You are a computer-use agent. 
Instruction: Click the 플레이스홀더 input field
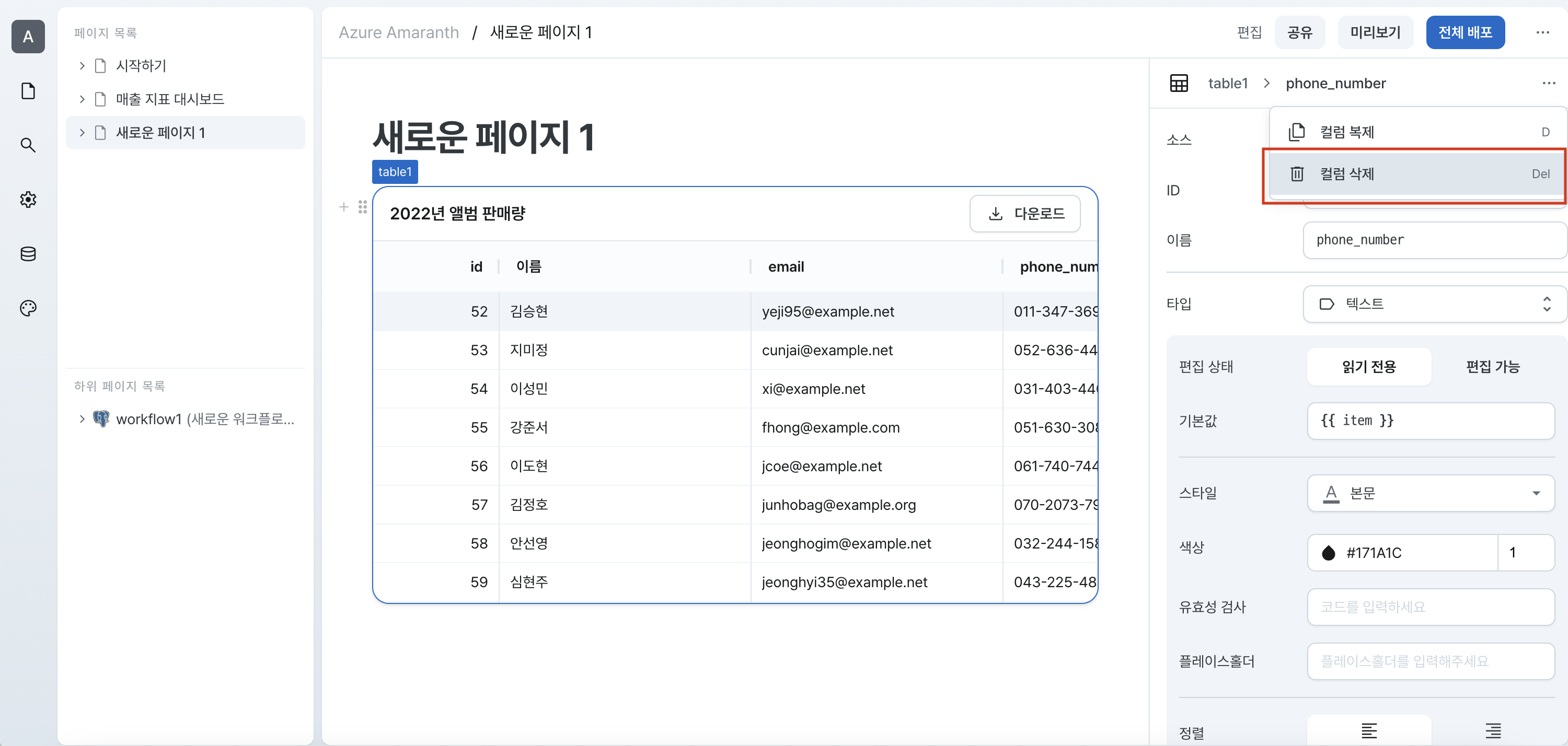(1431, 661)
